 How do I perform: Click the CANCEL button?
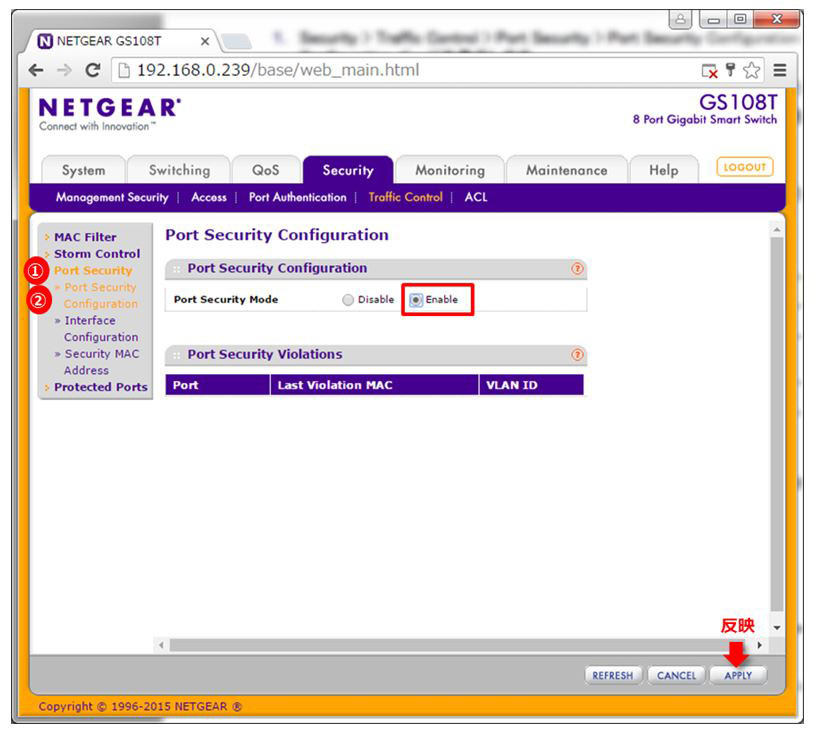[x=676, y=675]
